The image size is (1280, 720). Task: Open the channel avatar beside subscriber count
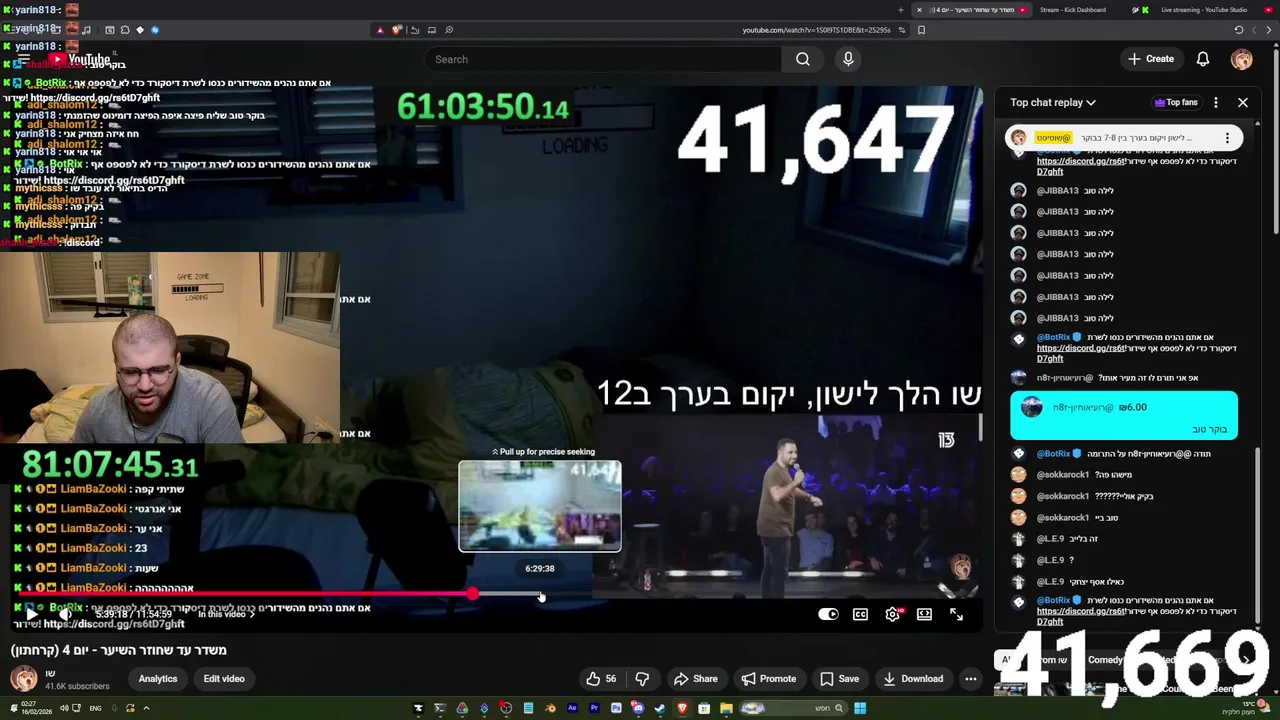24,679
